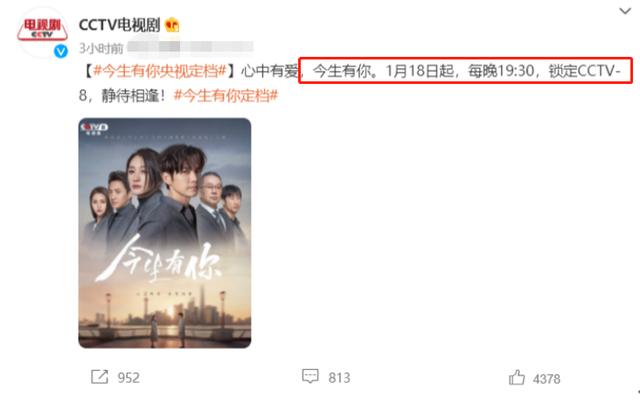Expand the post options chevron
This screenshot has height=404, width=640.
pos(625,11)
